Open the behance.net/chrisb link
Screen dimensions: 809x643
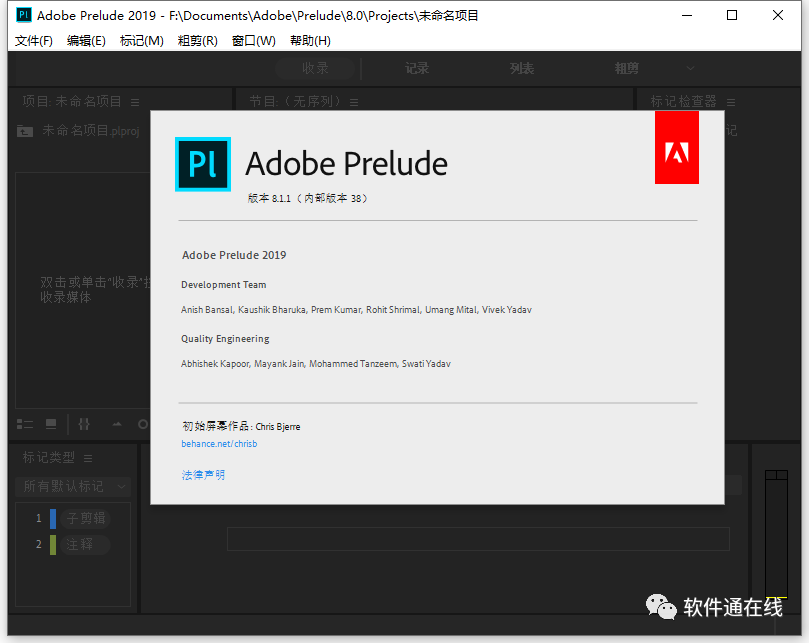pyautogui.click(x=219, y=444)
